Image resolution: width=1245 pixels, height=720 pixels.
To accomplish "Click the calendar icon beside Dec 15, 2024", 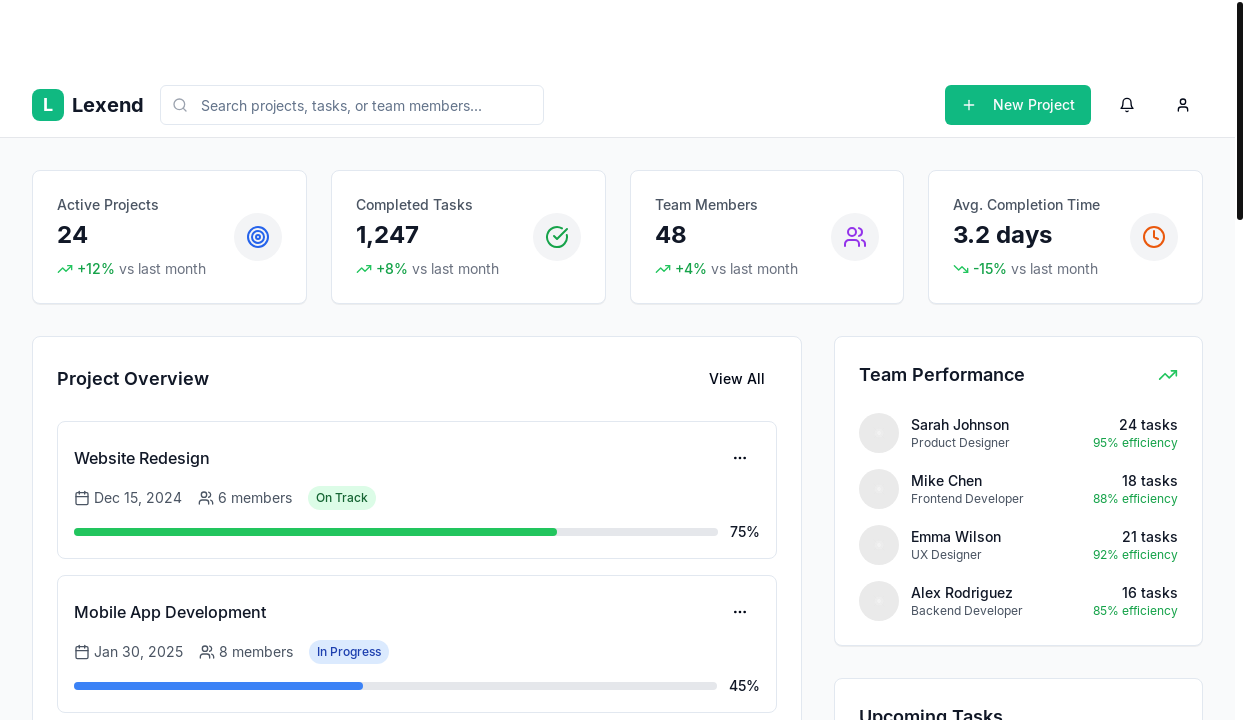I will click(x=82, y=498).
